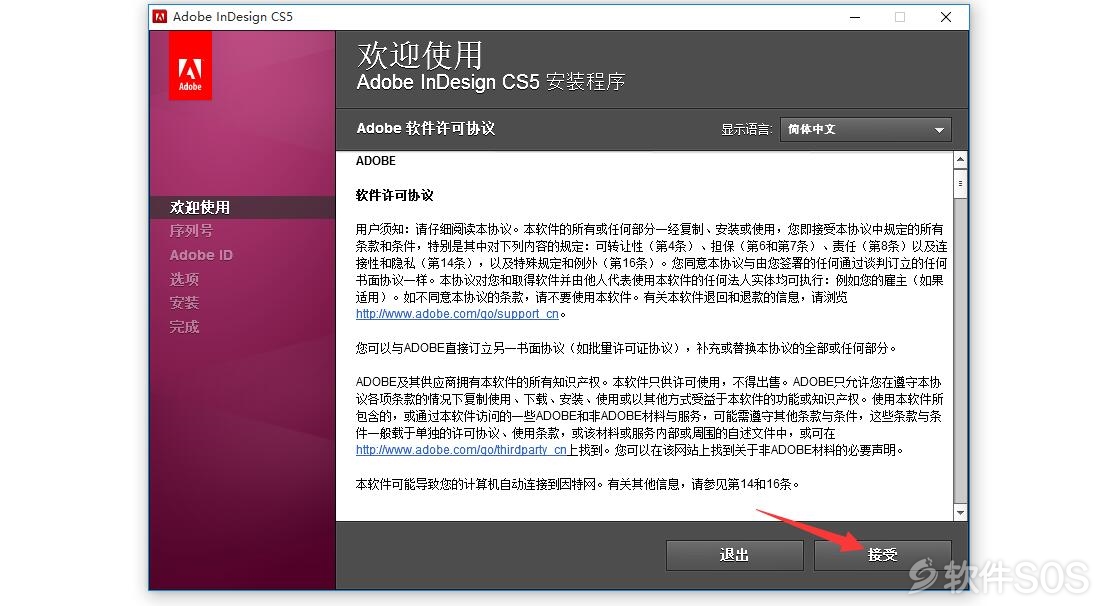Select Adobe ID step in sidebar
Image resolution: width=1106 pixels, height=606 pixels.
coord(201,255)
